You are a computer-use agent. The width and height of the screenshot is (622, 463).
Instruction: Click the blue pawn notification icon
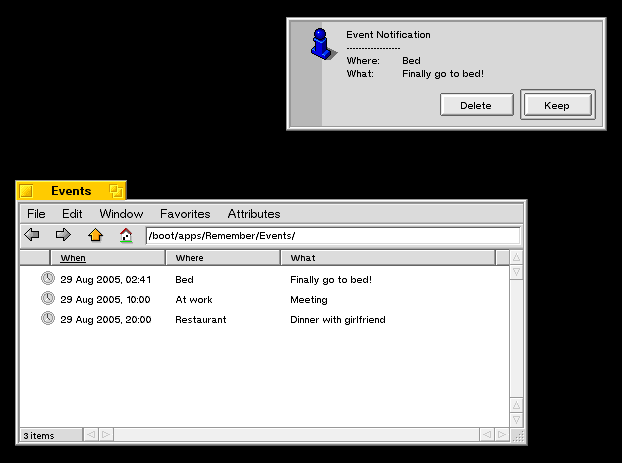pyautogui.click(x=320, y=44)
